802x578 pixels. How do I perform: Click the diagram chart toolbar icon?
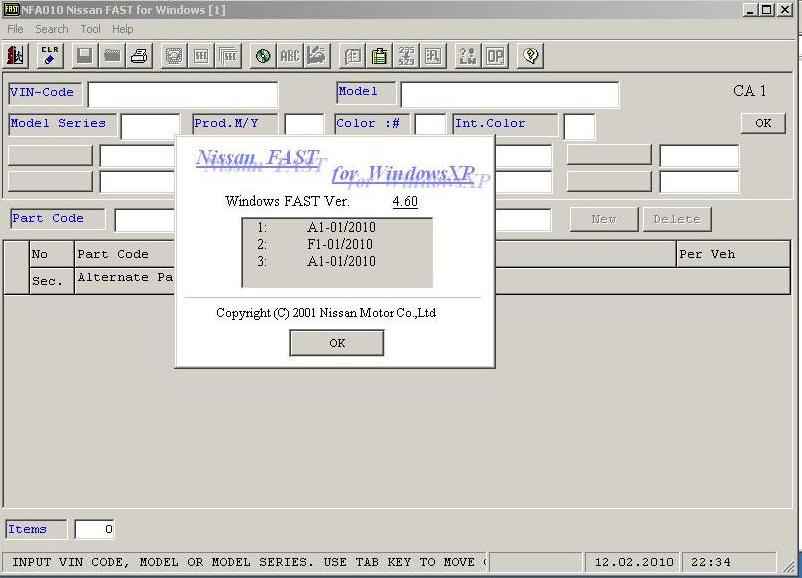pos(433,55)
